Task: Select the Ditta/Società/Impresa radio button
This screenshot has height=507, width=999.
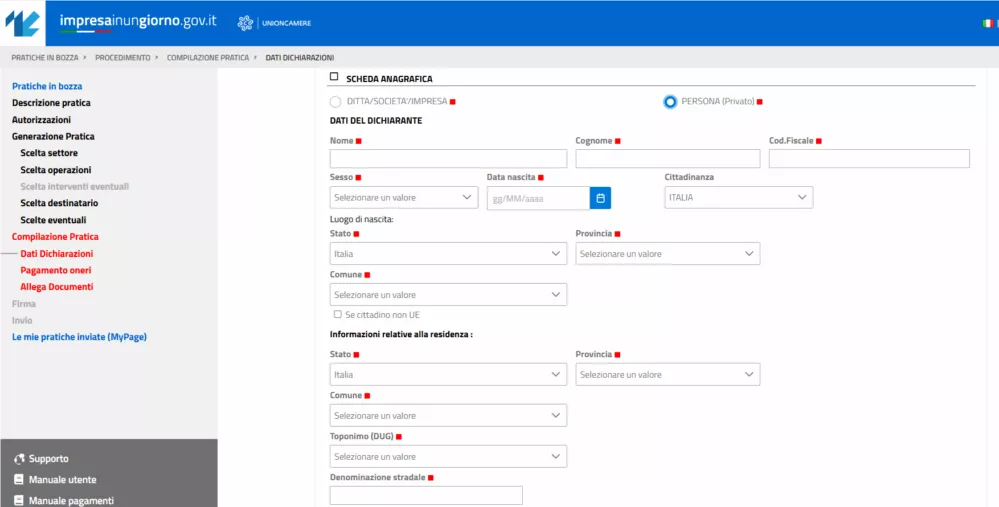Action: (x=336, y=102)
